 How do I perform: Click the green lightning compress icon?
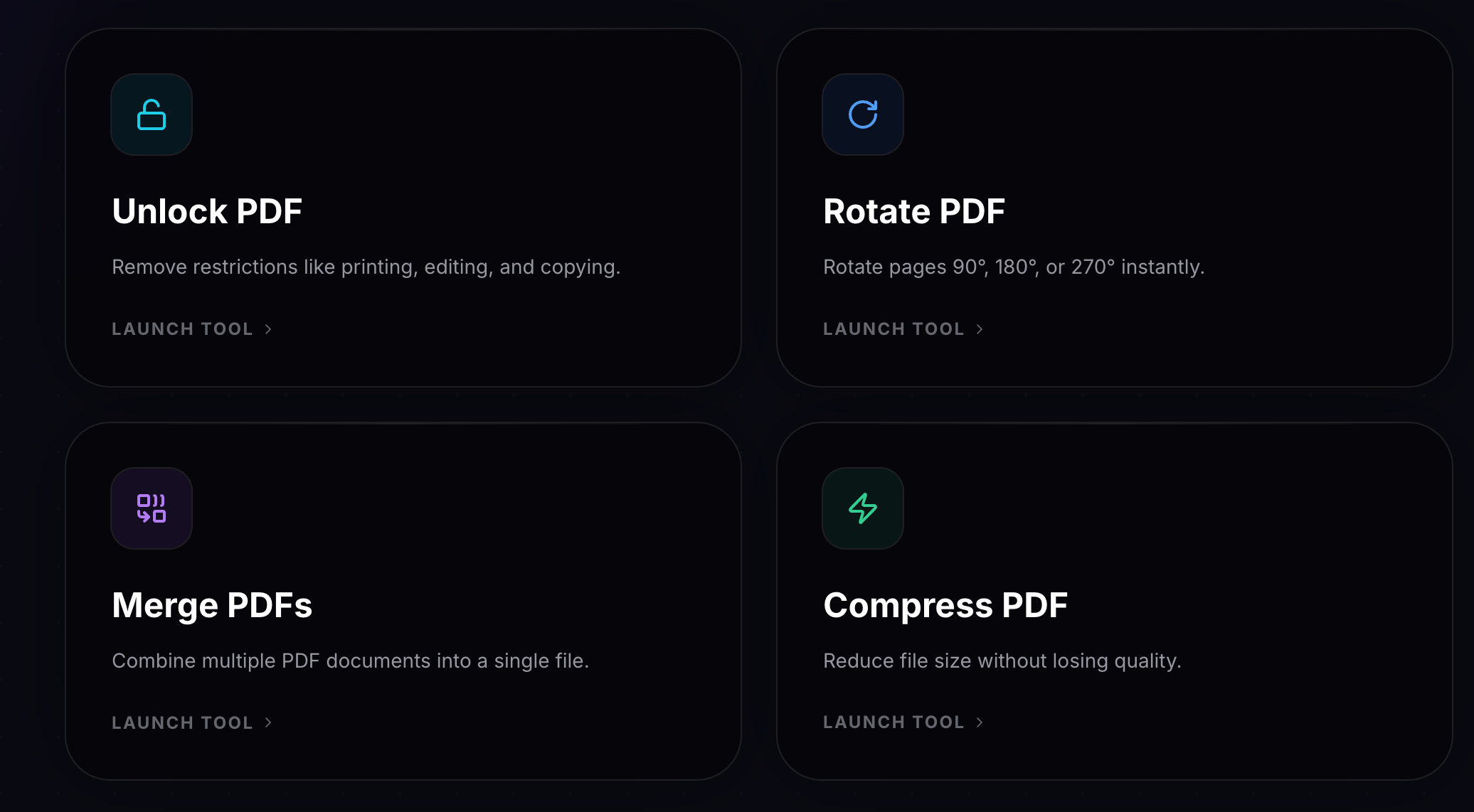862,508
